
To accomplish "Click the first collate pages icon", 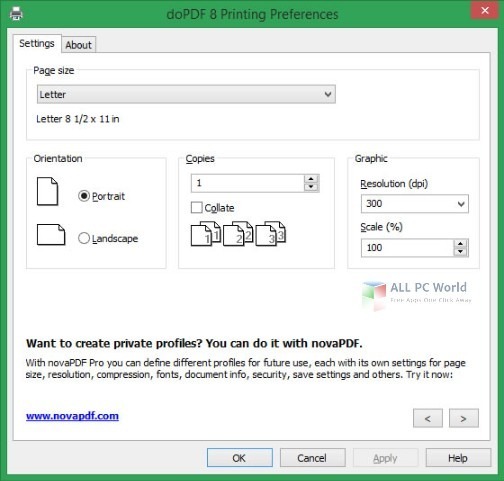I will point(206,234).
